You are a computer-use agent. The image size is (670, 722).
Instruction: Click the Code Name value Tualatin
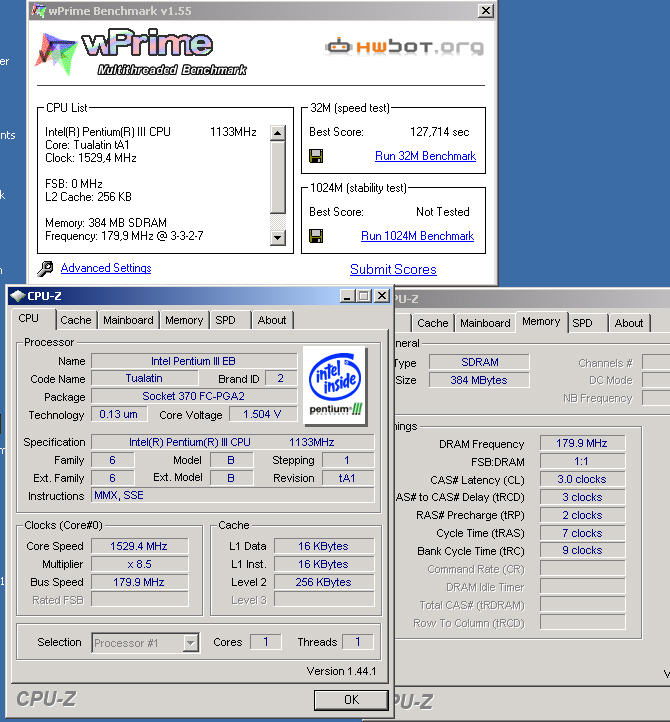144,378
